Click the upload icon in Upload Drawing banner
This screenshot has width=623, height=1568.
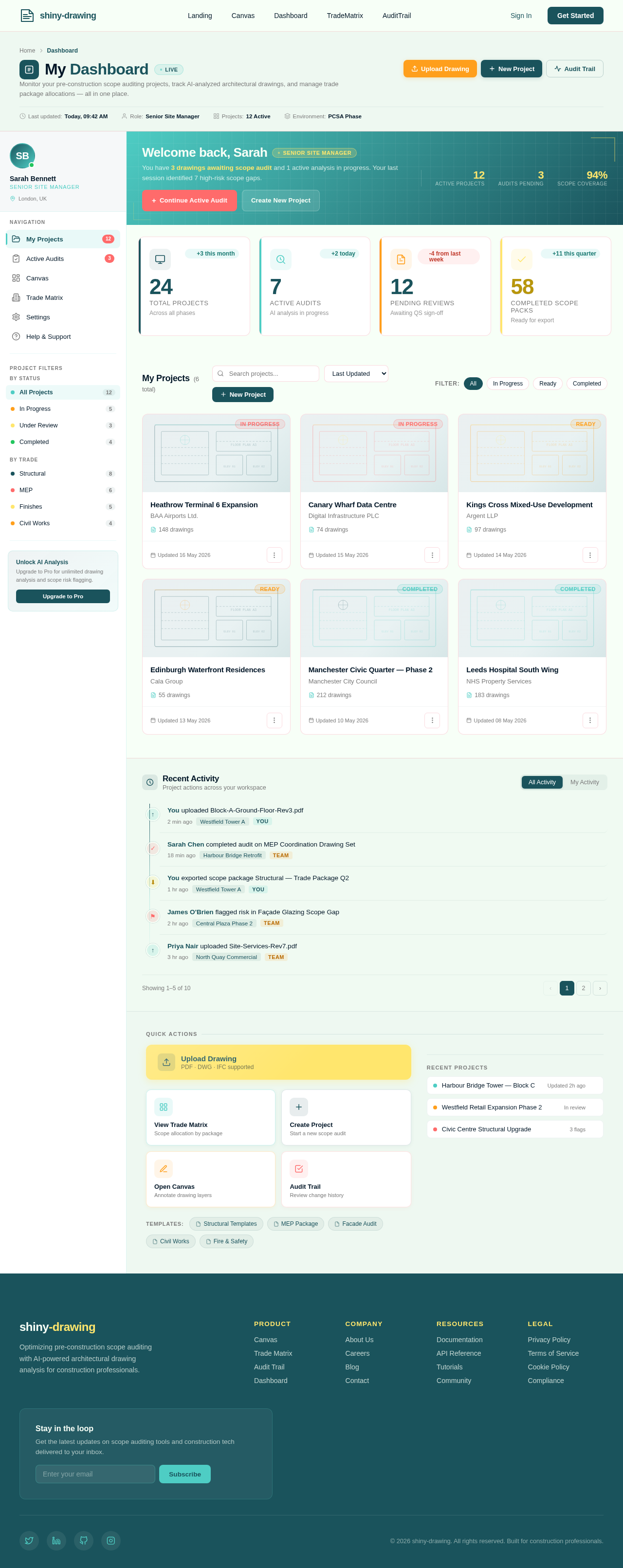166,1062
